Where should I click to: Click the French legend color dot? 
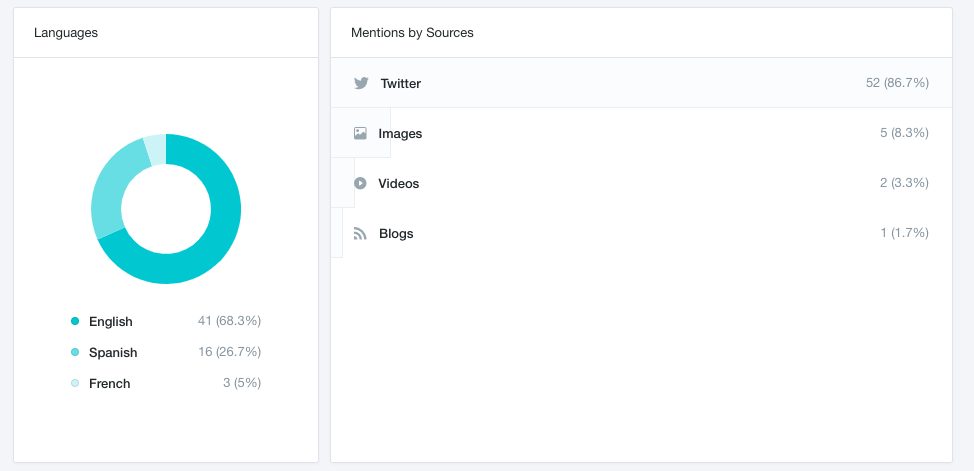[x=75, y=383]
